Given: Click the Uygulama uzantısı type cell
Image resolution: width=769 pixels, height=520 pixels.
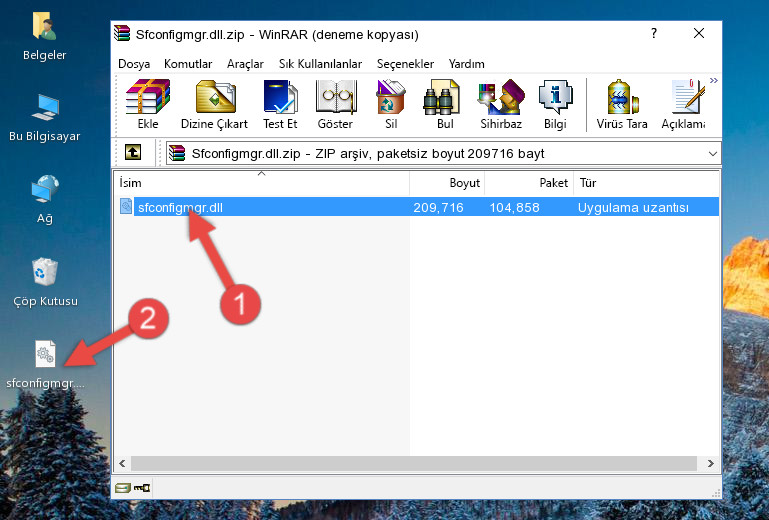Looking at the screenshot, I should [633, 208].
